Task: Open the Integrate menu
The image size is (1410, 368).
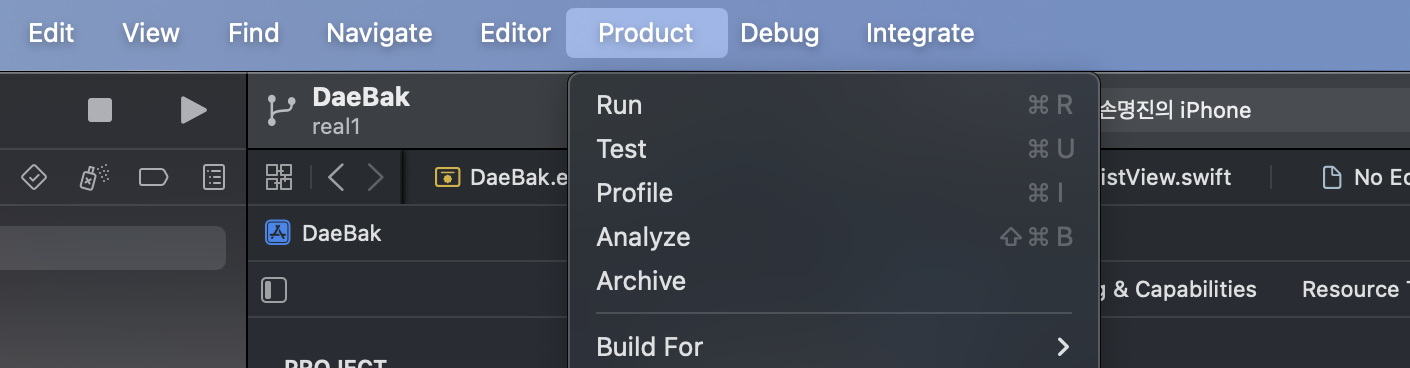Action: click(x=920, y=33)
